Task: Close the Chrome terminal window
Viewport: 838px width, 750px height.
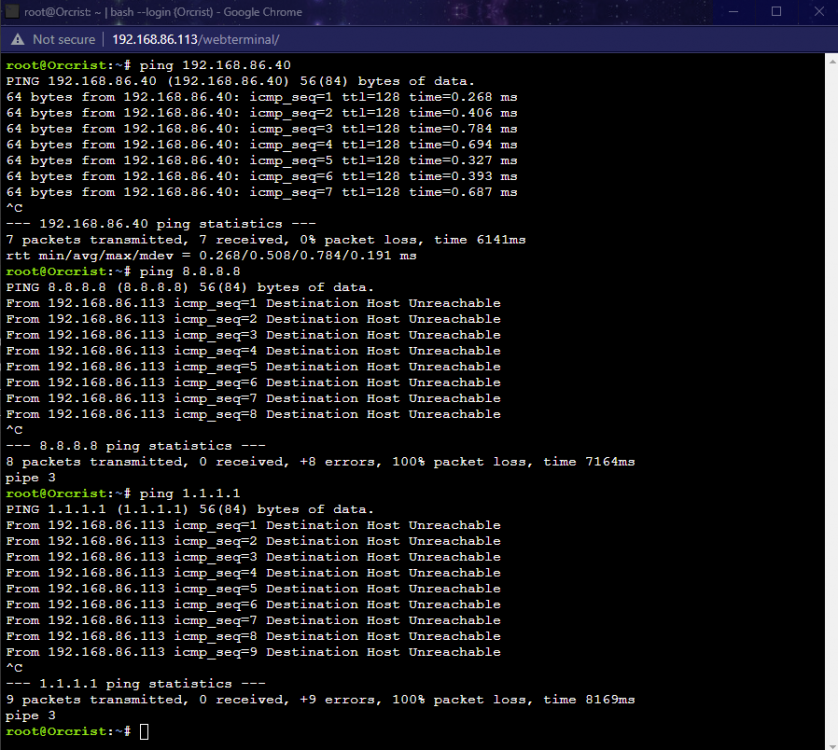Action: coord(819,12)
